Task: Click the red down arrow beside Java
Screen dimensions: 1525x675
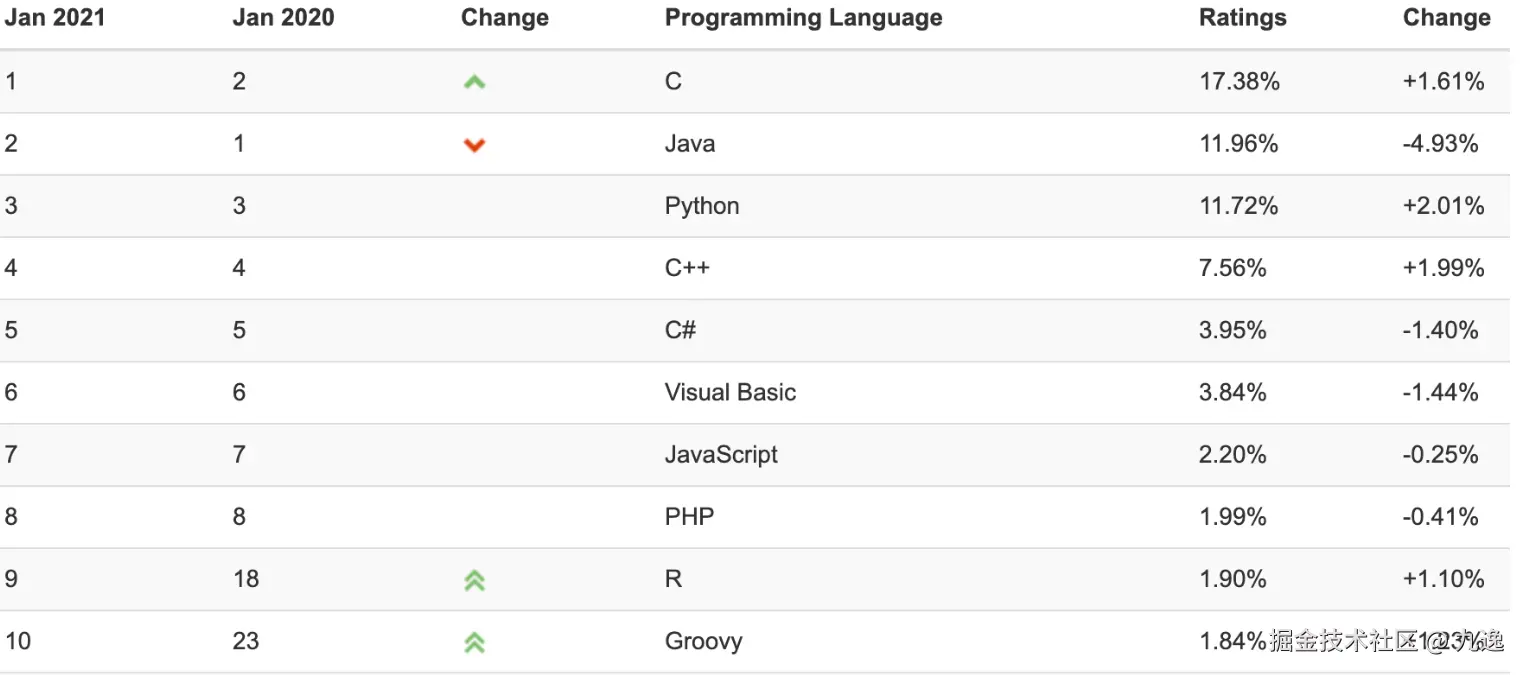Action: click(x=474, y=145)
